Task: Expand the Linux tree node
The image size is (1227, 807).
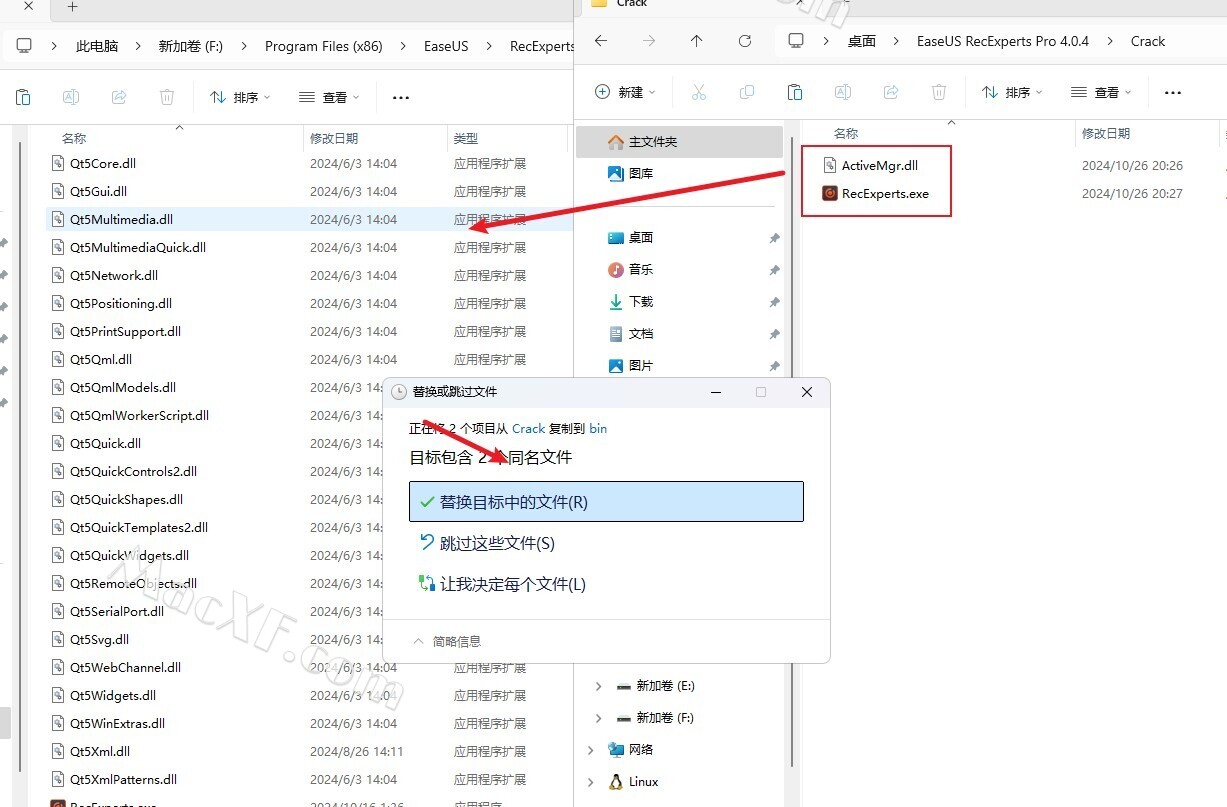Action: coord(590,782)
